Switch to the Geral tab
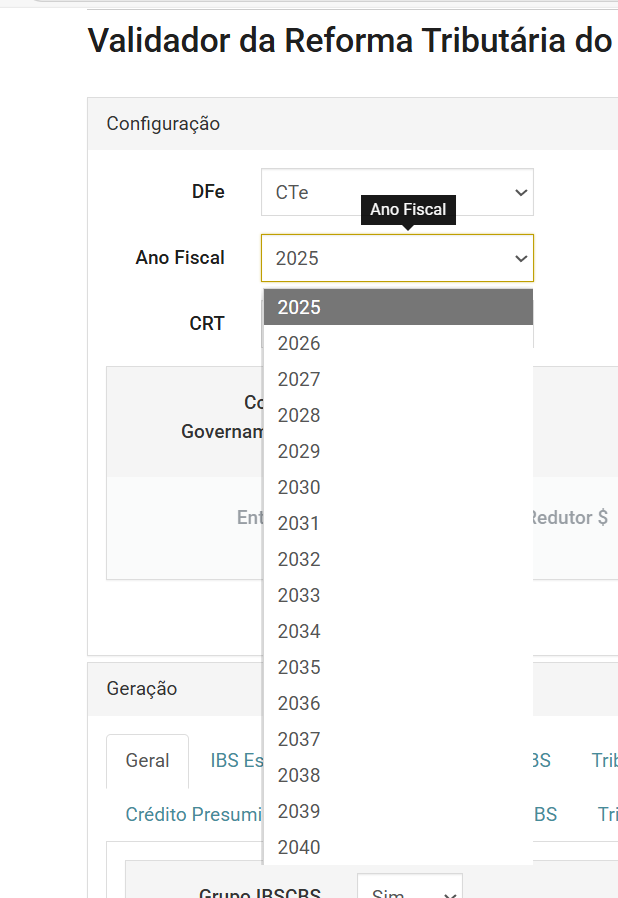618x898 pixels. click(x=147, y=761)
